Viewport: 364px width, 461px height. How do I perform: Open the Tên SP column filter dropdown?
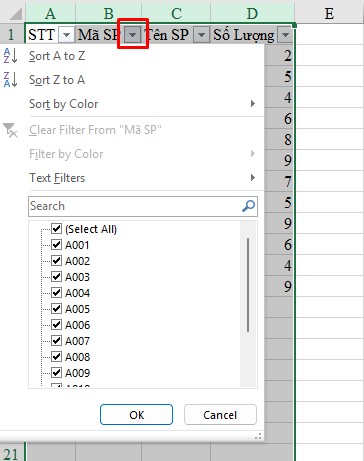[201, 35]
